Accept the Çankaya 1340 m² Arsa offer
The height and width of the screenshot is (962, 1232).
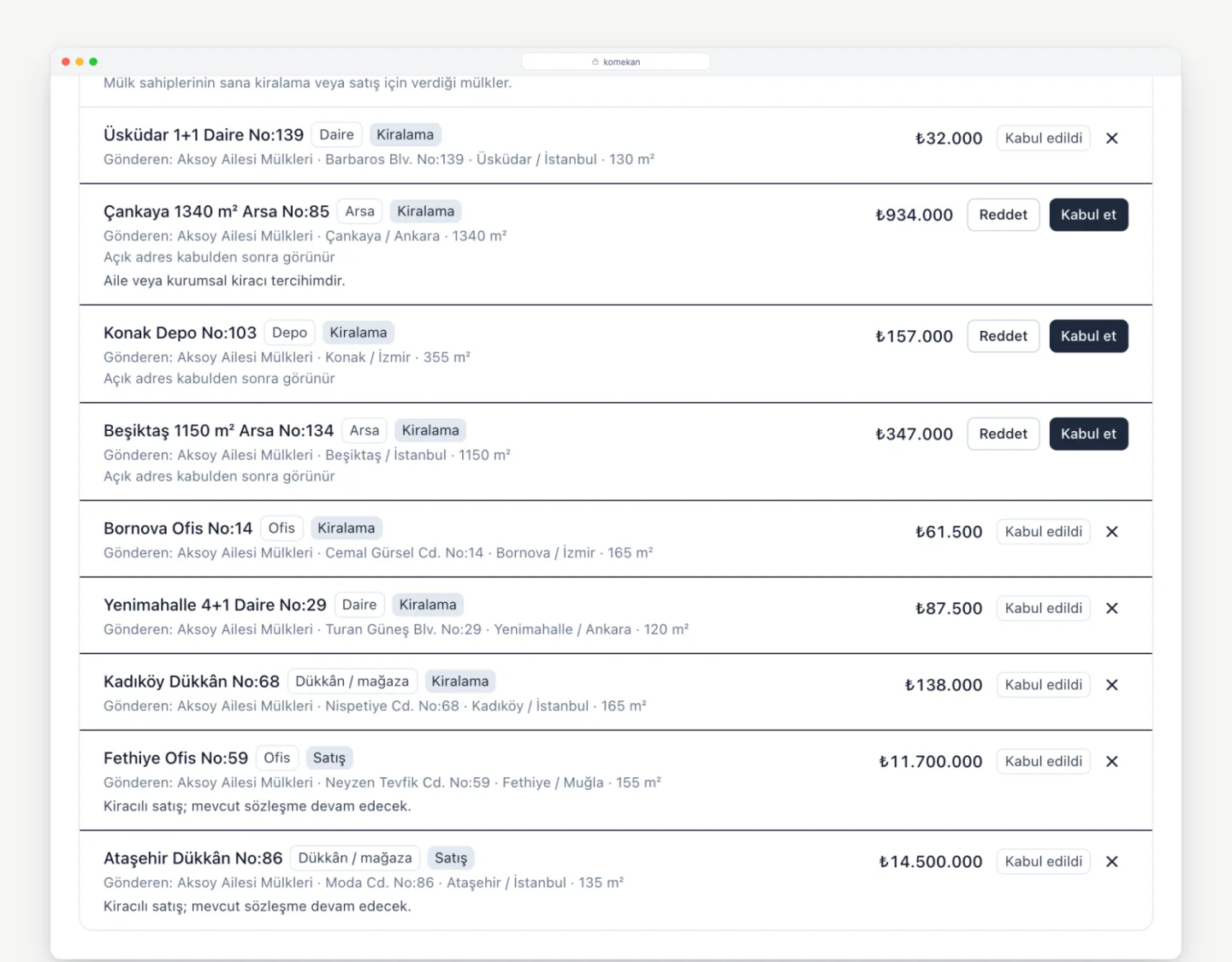1088,215
